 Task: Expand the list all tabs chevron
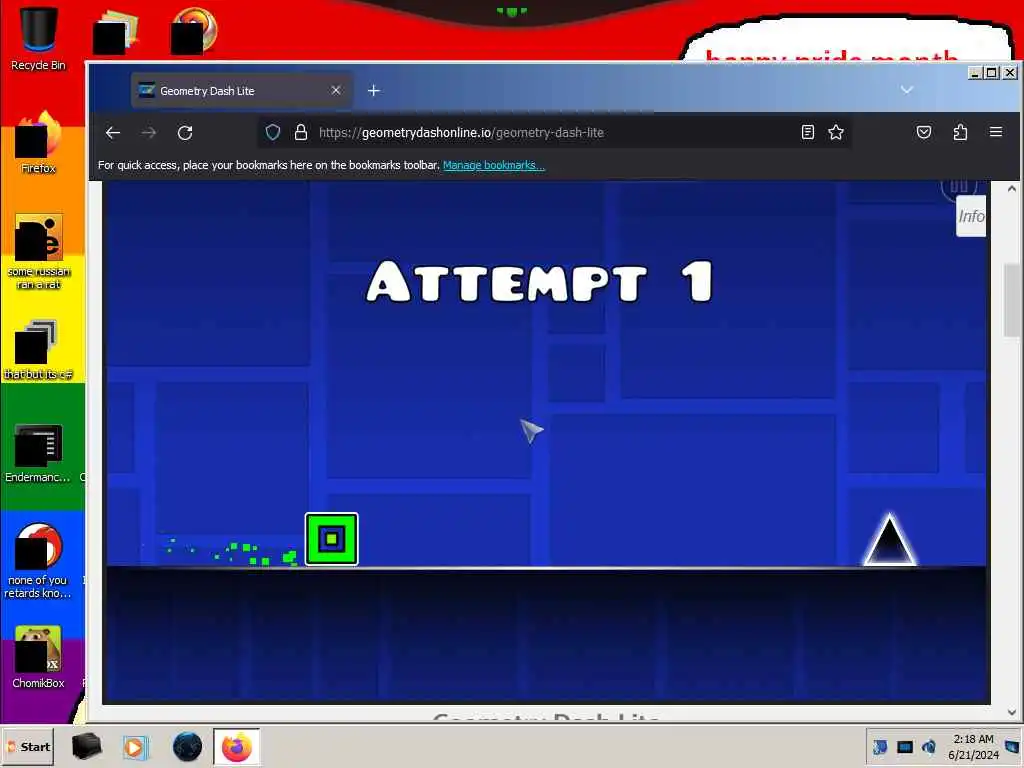click(x=906, y=89)
